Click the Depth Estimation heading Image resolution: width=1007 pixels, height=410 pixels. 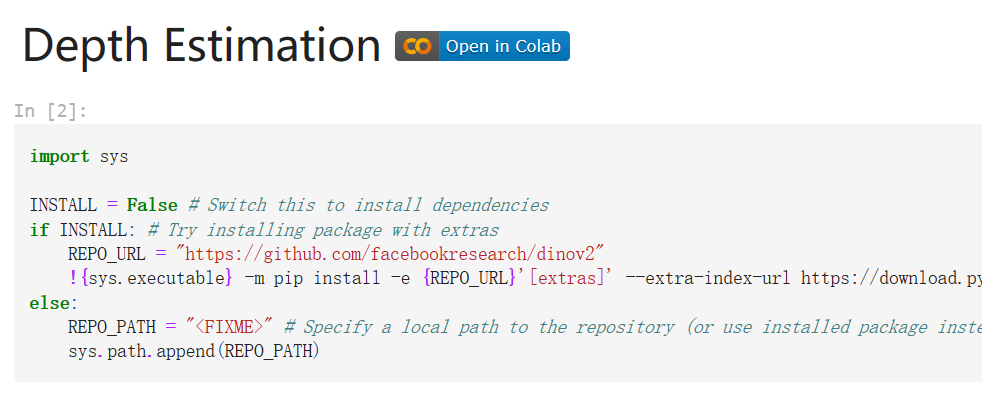(202, 46)
